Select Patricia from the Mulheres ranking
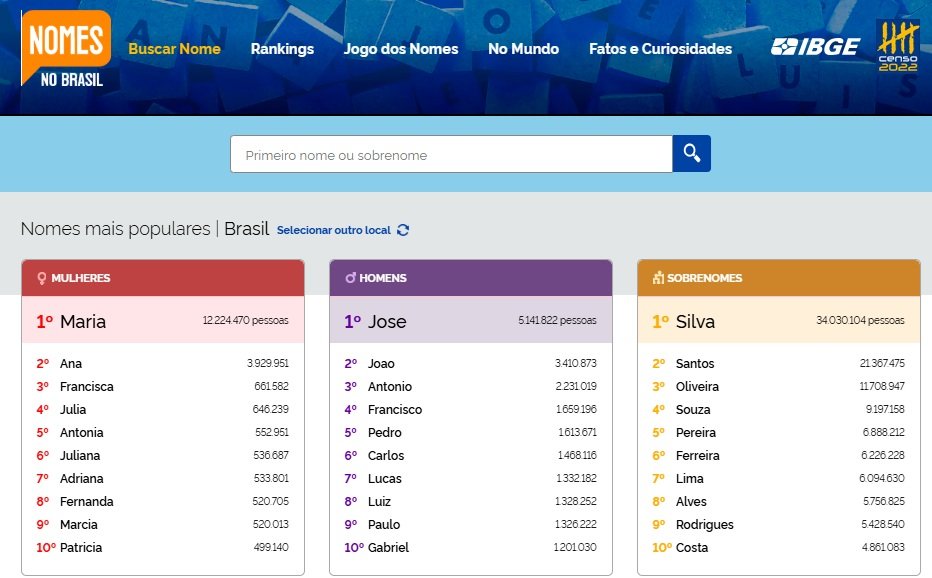This screenshot has width=932, height=578. coord(80,547)
